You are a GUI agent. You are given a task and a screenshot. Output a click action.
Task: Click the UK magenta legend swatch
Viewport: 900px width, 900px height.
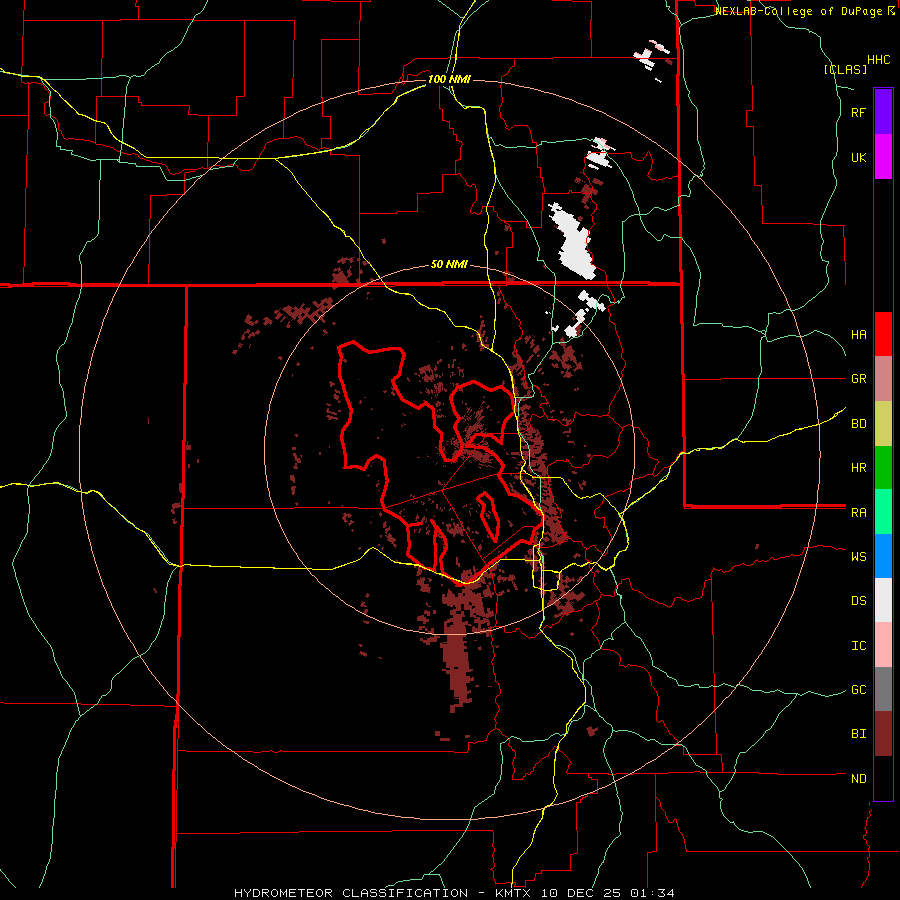pos(883,157)
